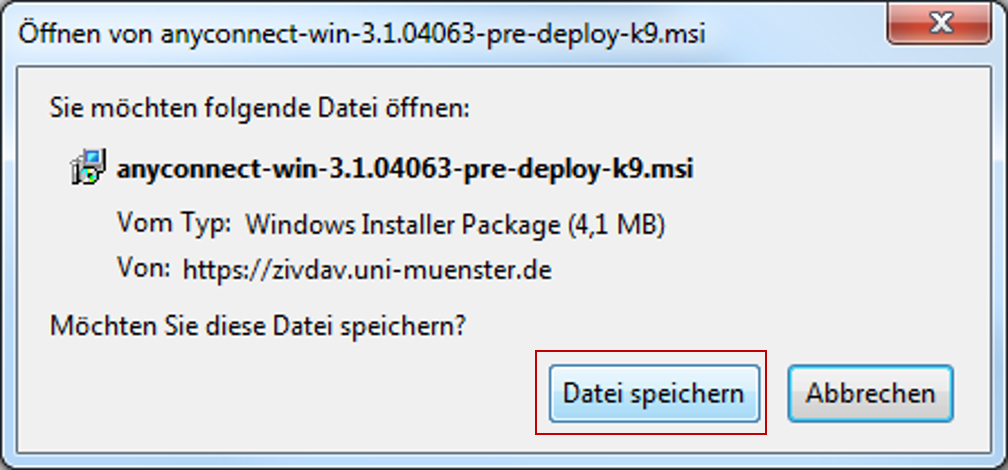Click "Sie möchten folgende Datei öffnen:" text
This screenshot has height=470, width=1008.
pyautogui.click(x=260, y=107)
